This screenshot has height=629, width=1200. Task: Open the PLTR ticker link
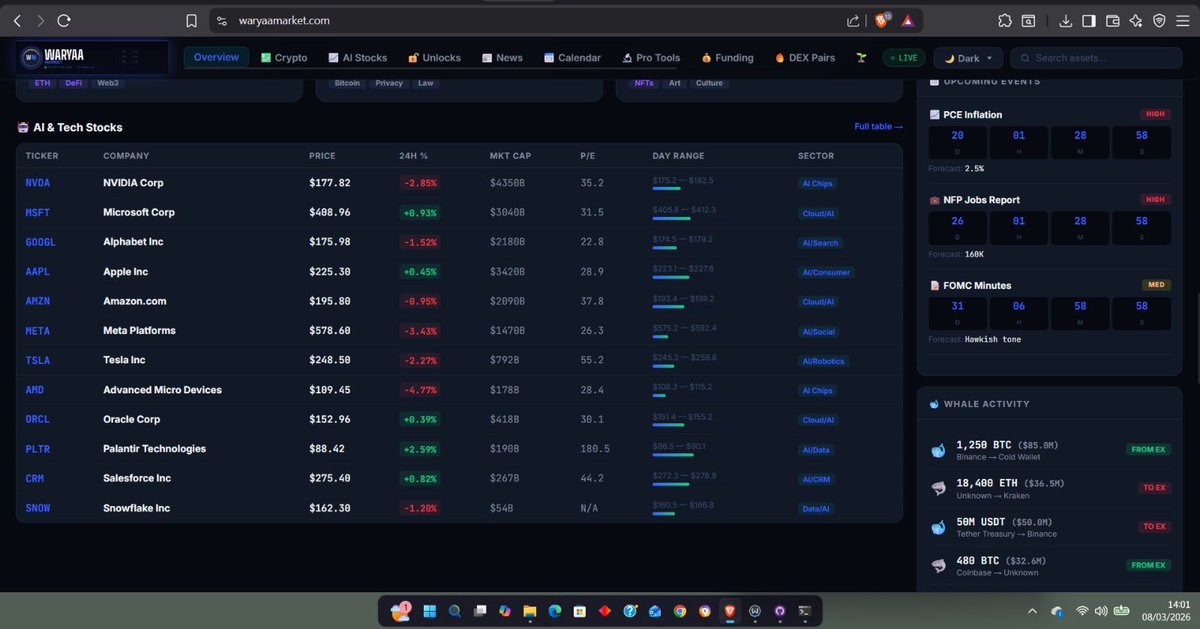pyautogui.click(x=38, y=450)
